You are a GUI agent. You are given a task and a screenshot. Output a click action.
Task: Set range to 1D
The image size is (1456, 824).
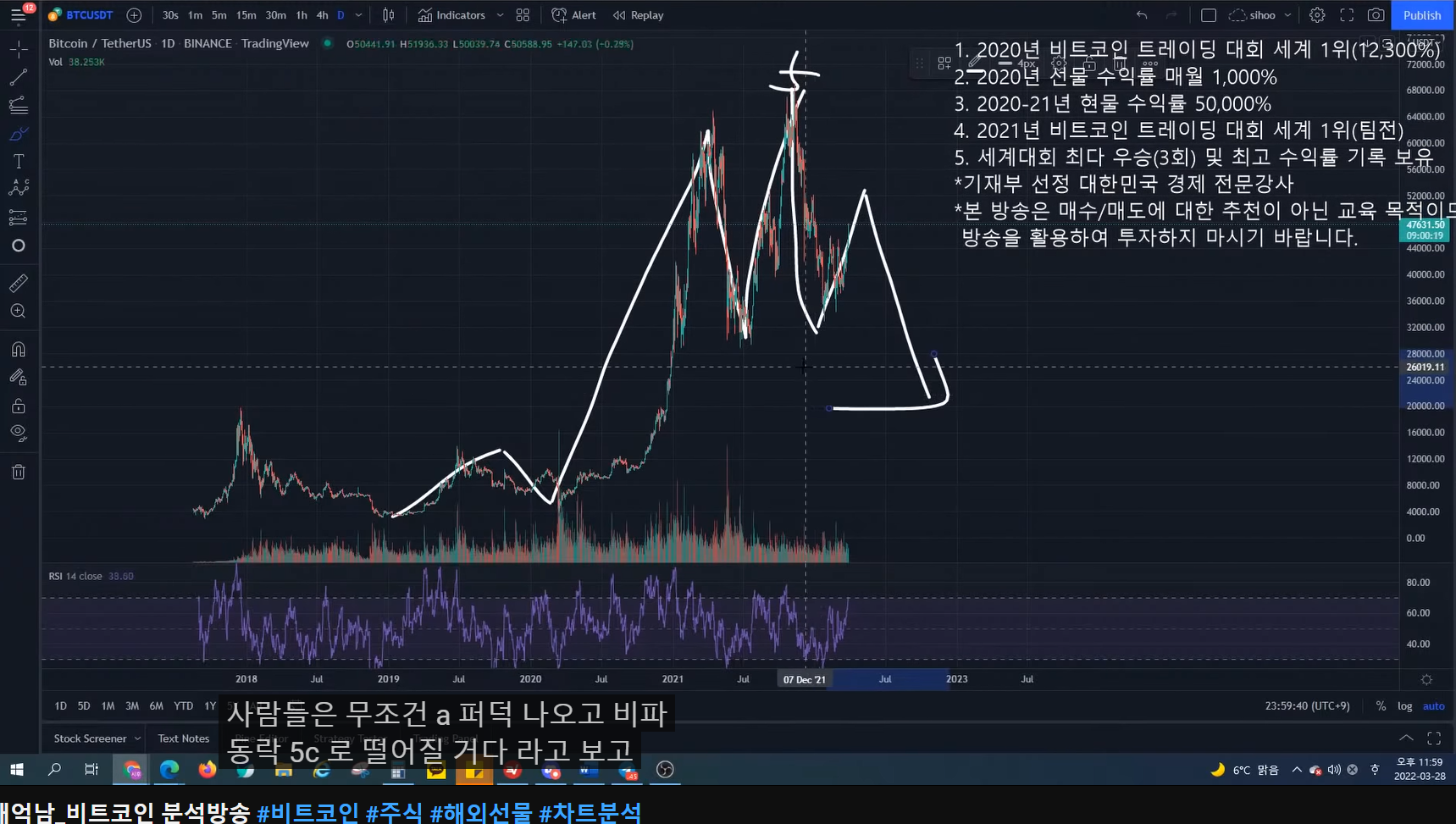60,705
